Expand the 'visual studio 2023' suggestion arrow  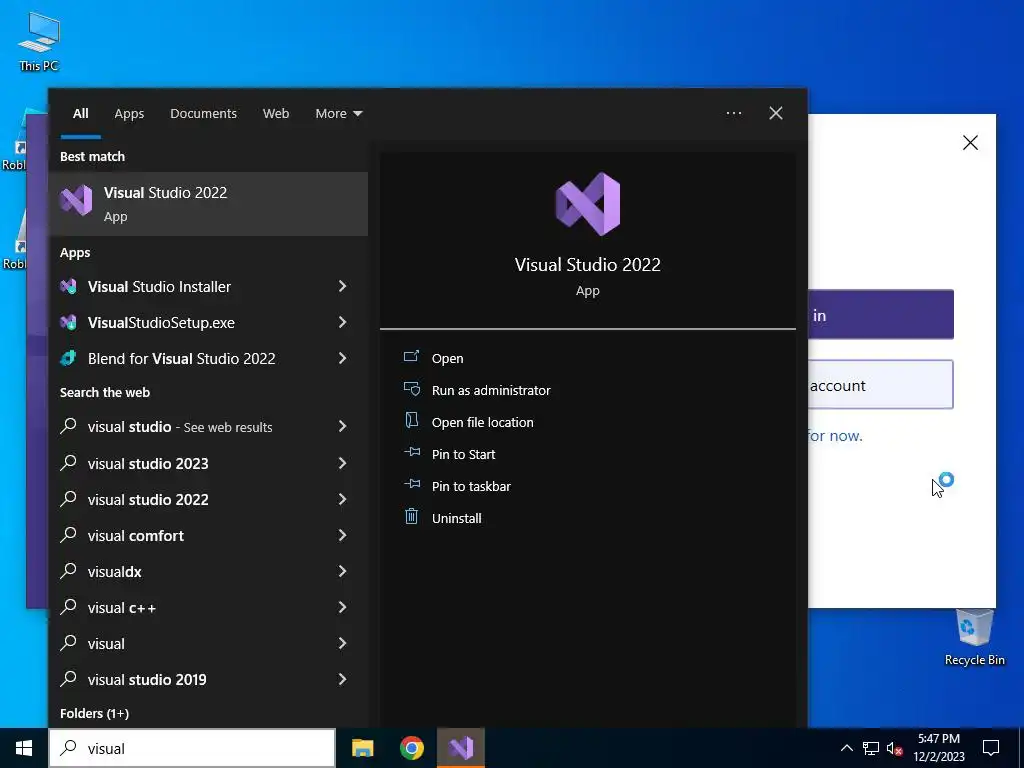(342, 463)
